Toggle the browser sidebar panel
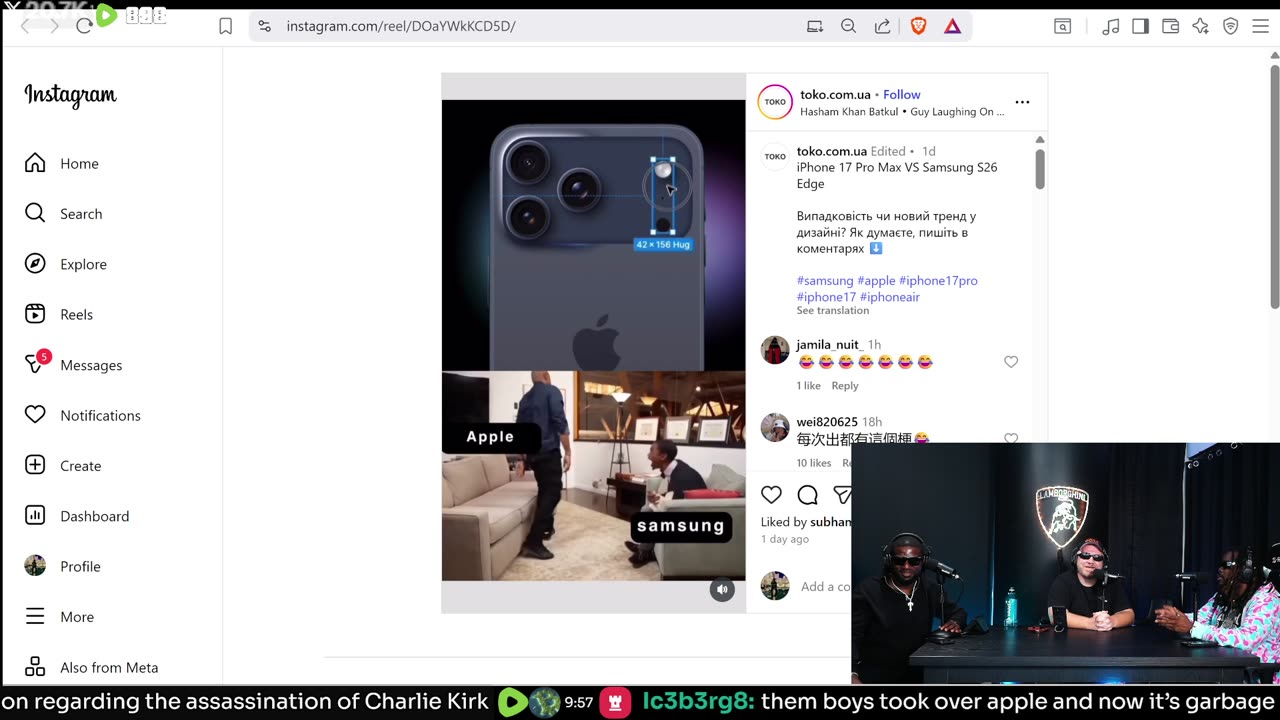The image size is (1280, 720). 1140,27
